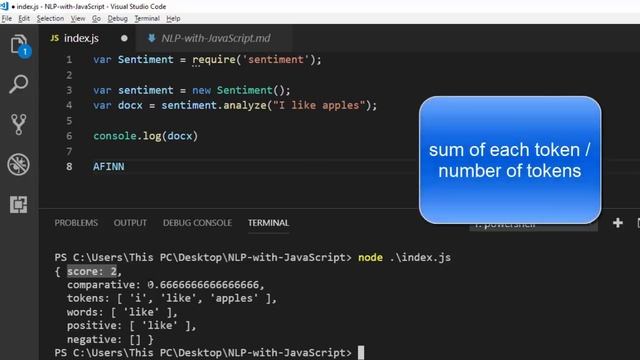The height and width of the screenshot is (360, 640).
Task: Switch to the DEBUG CONSOLE tab
Action: coord(197,223)
